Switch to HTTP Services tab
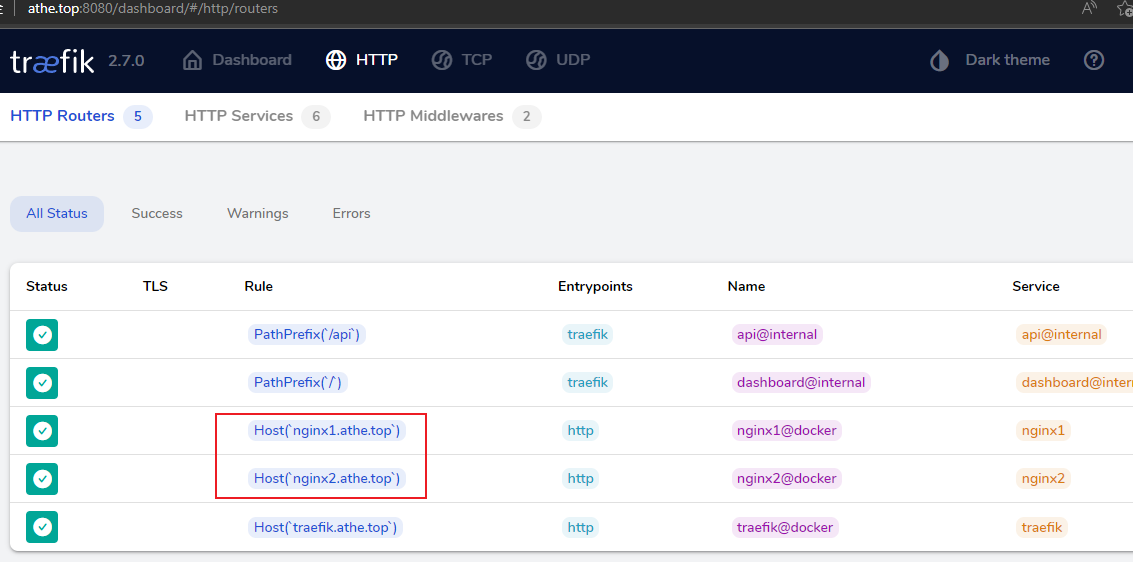 point(257,116)
